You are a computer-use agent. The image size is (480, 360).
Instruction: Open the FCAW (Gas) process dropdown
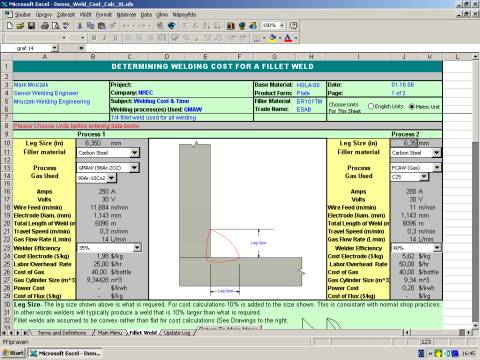(x=437, y=167)
